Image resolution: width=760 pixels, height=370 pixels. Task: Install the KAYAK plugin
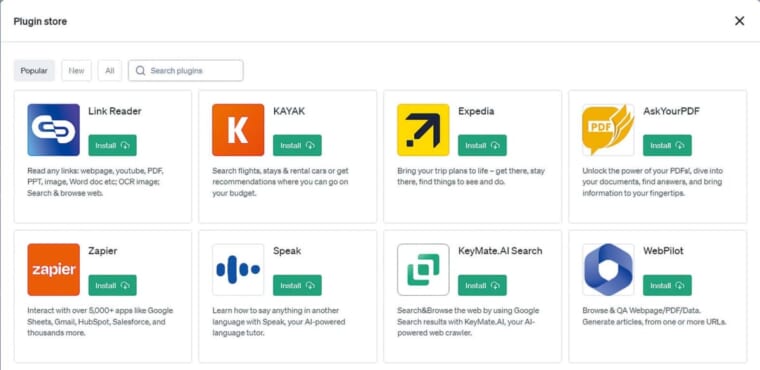click(297, 145)
